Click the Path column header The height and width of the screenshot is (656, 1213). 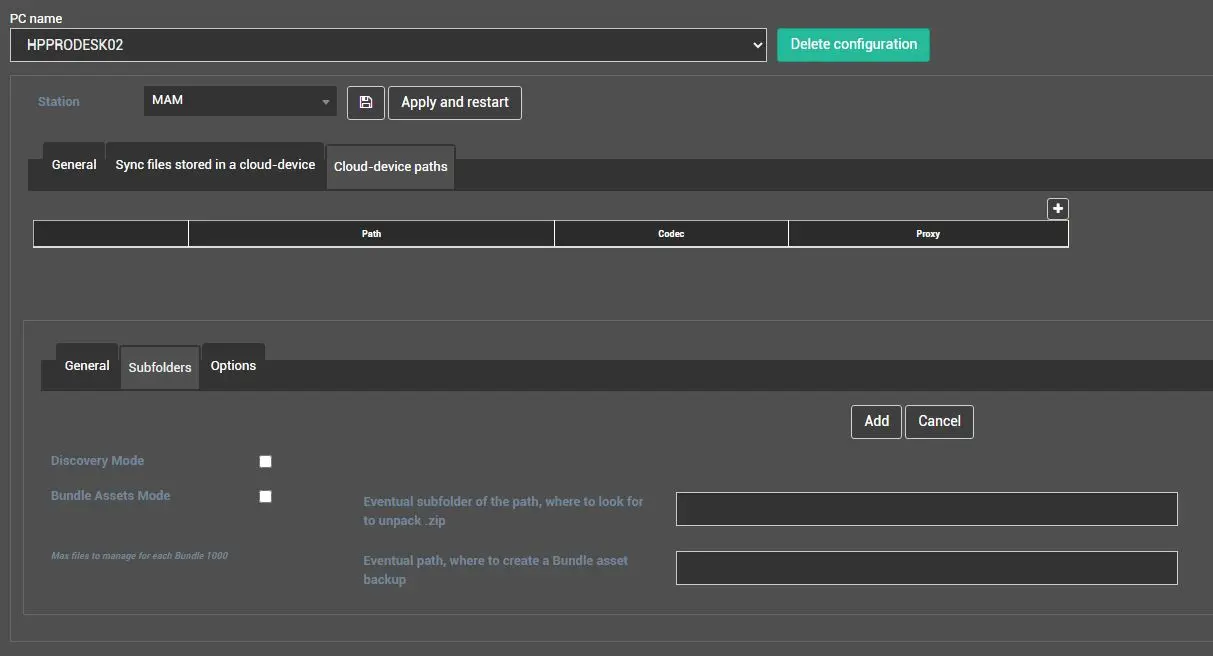(371, 234)
